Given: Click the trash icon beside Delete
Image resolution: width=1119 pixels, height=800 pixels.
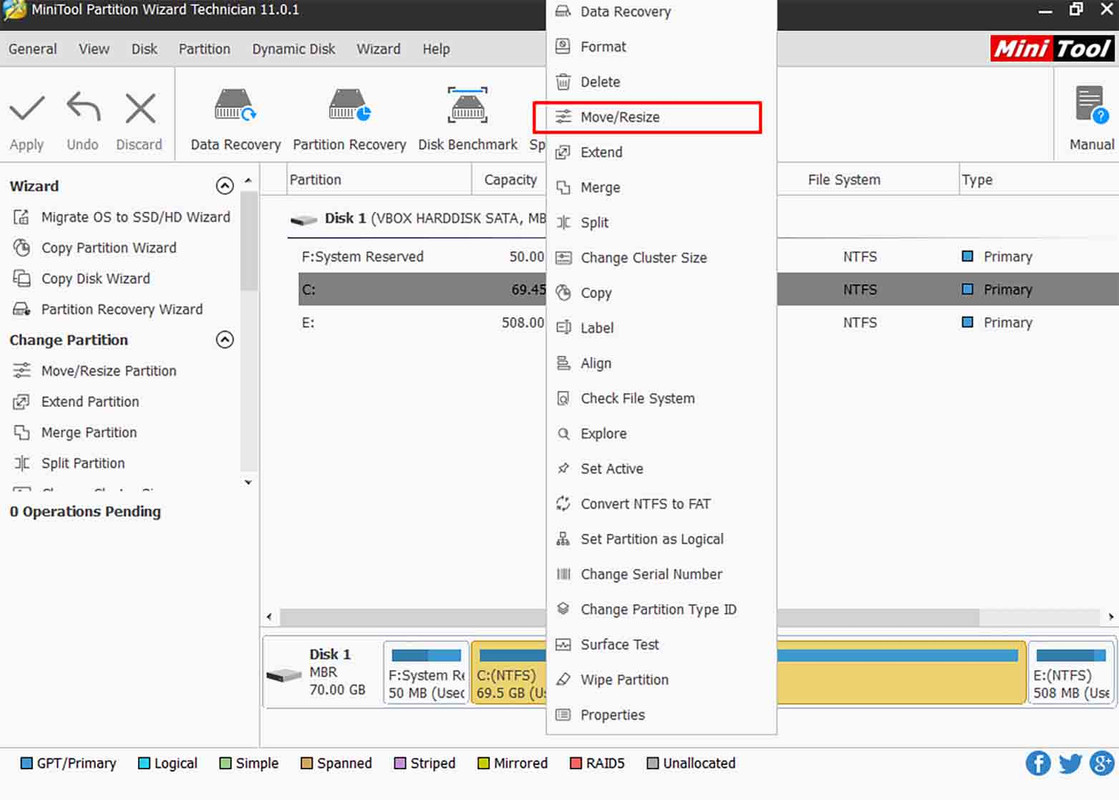Looking at the screenshot, I should coord(563,81).
